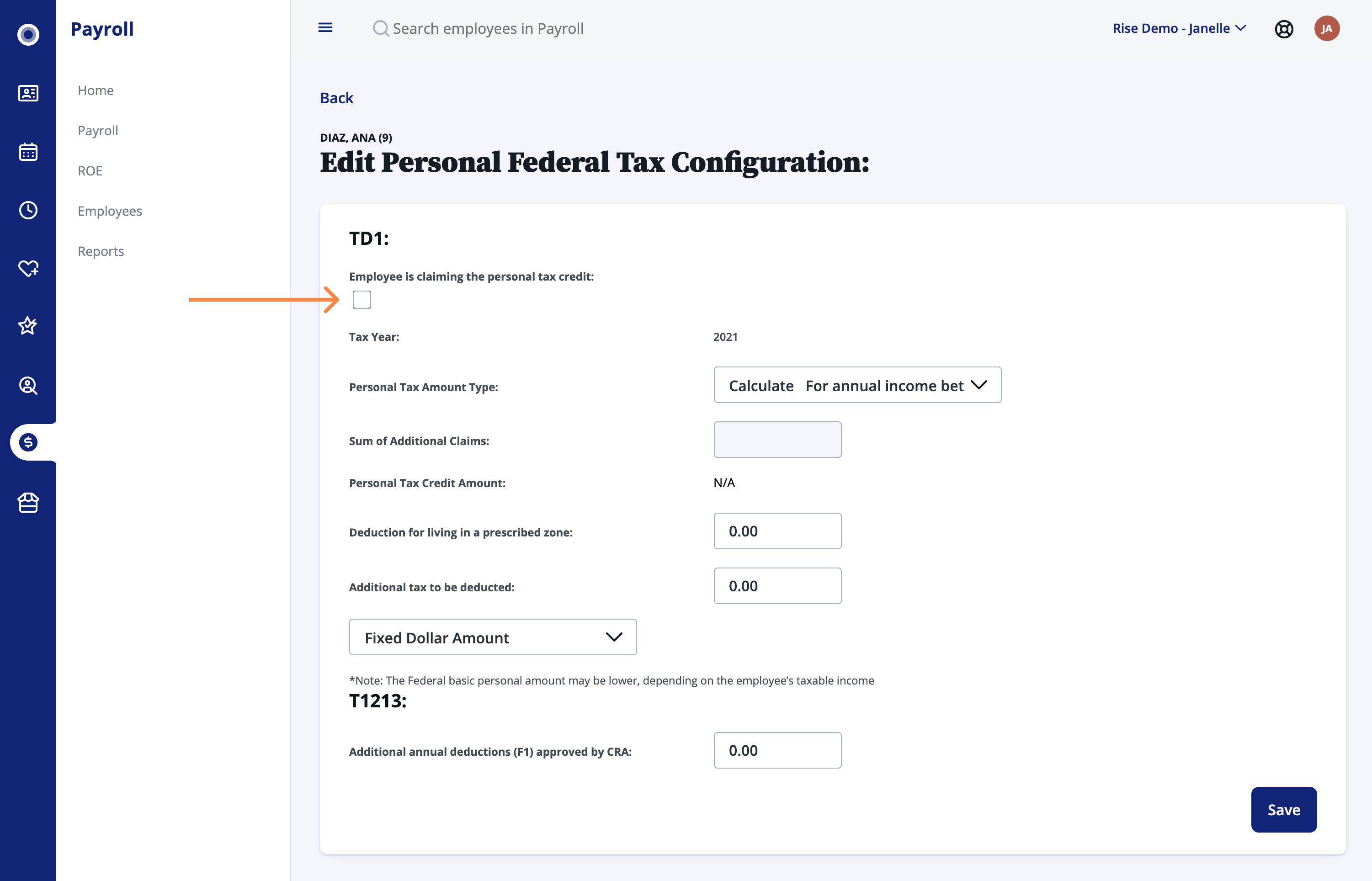Go to Employees in Payroll menu
Screen dimensions: 1372x881
[x=110, y=211]
